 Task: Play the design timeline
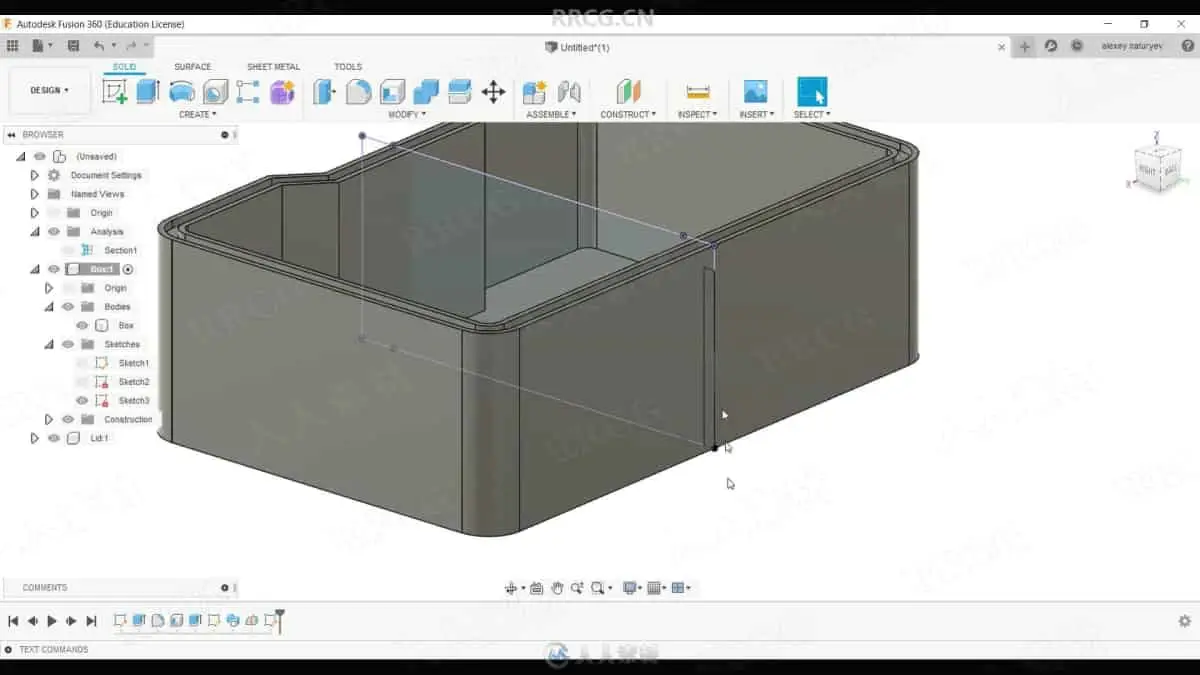(52, 621)
